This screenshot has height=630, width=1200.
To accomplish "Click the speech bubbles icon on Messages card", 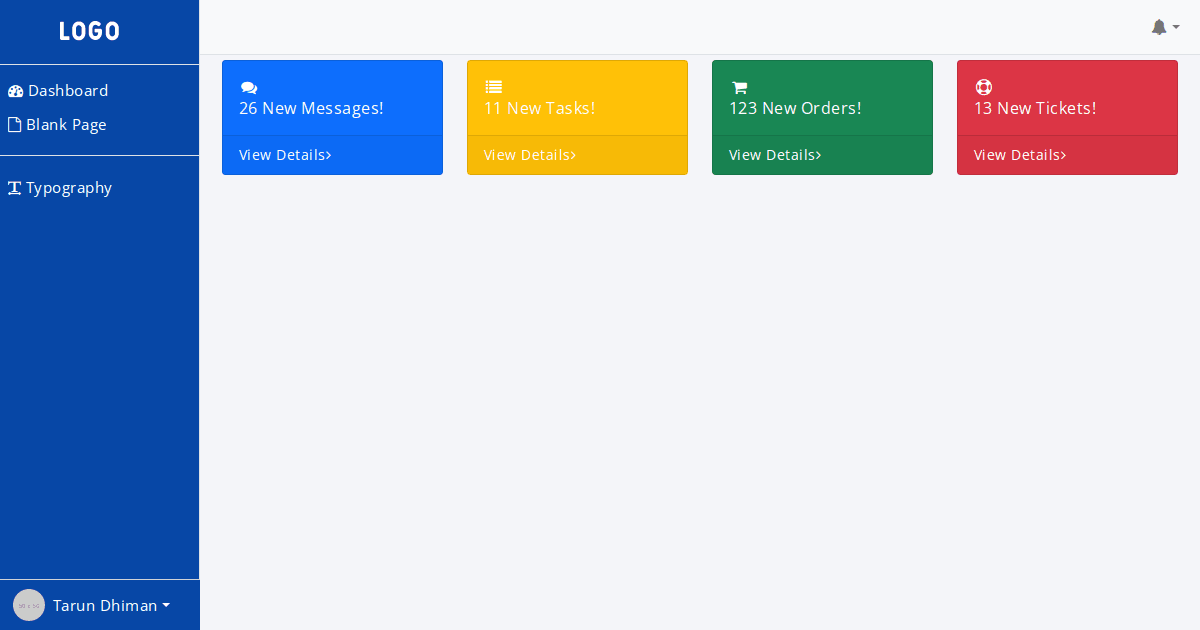I will (249, 88).
